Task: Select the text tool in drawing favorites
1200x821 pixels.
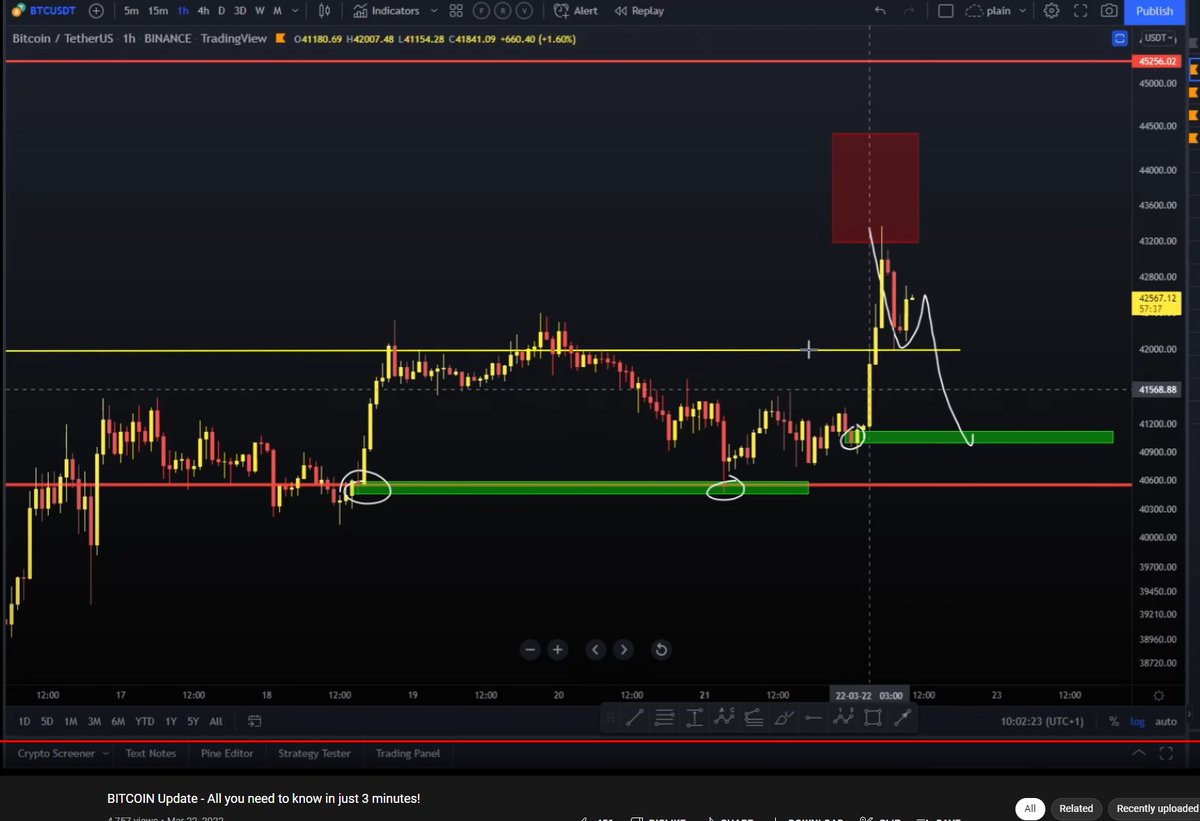Action: 694,716
